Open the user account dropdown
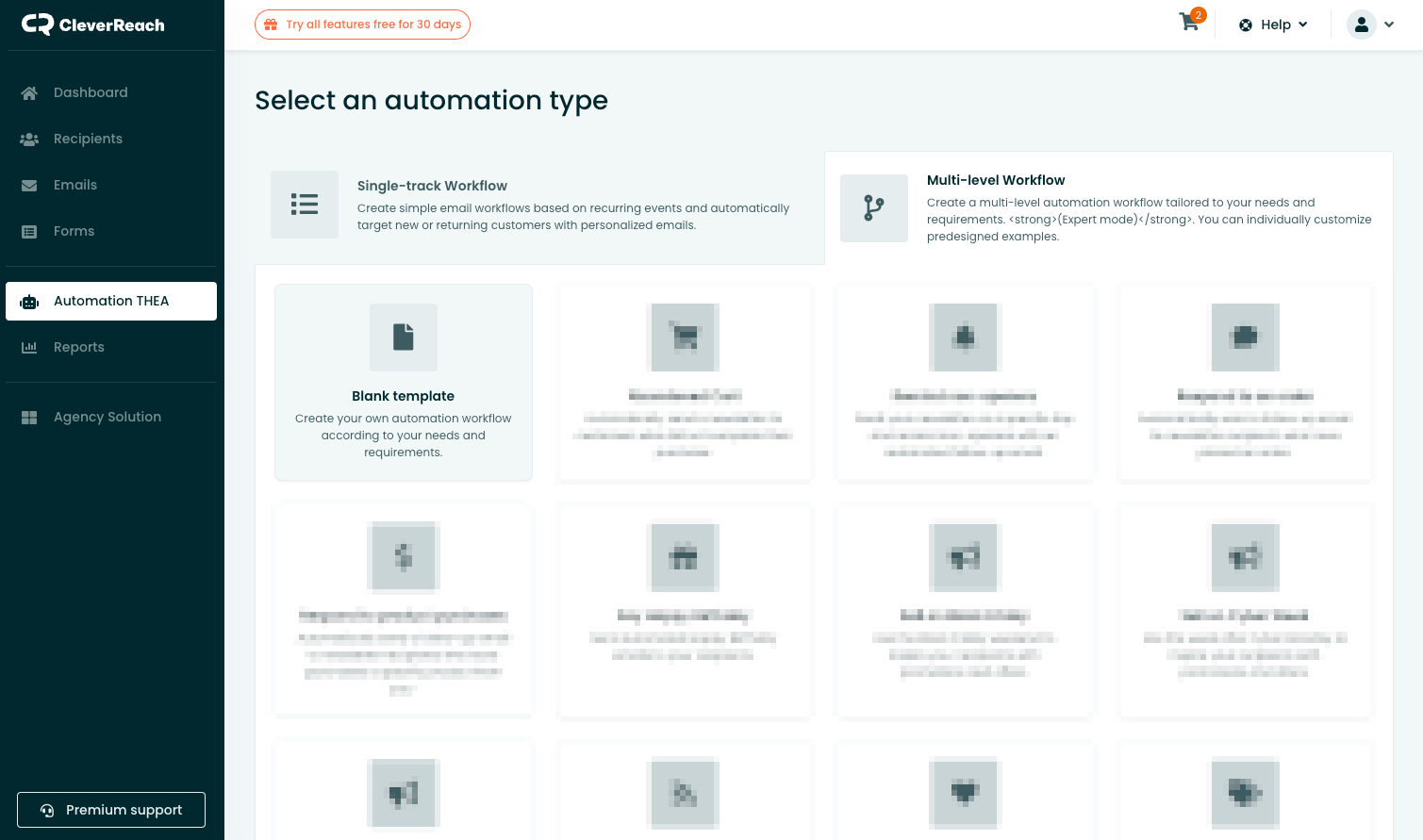 (x=1370, y=25)
